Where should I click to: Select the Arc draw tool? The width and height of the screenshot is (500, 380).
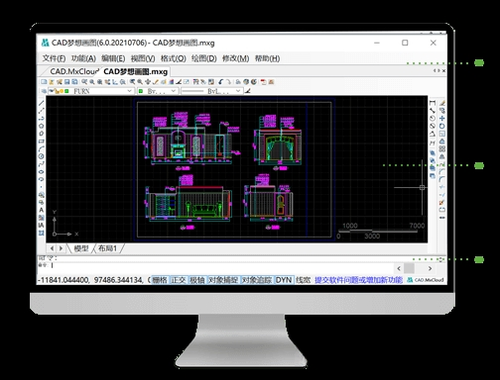[41, 149]
